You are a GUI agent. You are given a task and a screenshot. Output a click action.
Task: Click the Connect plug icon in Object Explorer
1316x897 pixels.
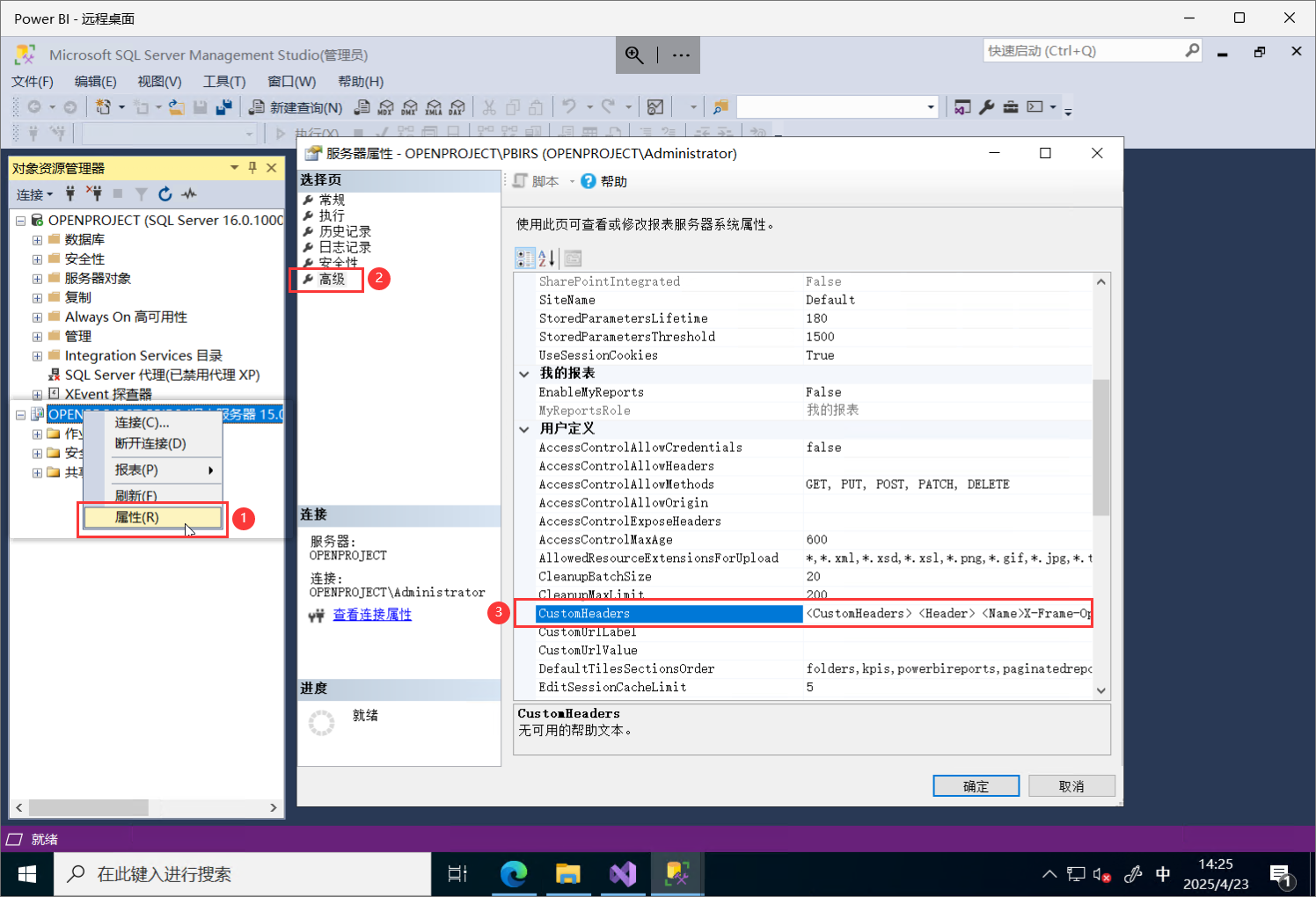pos(71,193)
